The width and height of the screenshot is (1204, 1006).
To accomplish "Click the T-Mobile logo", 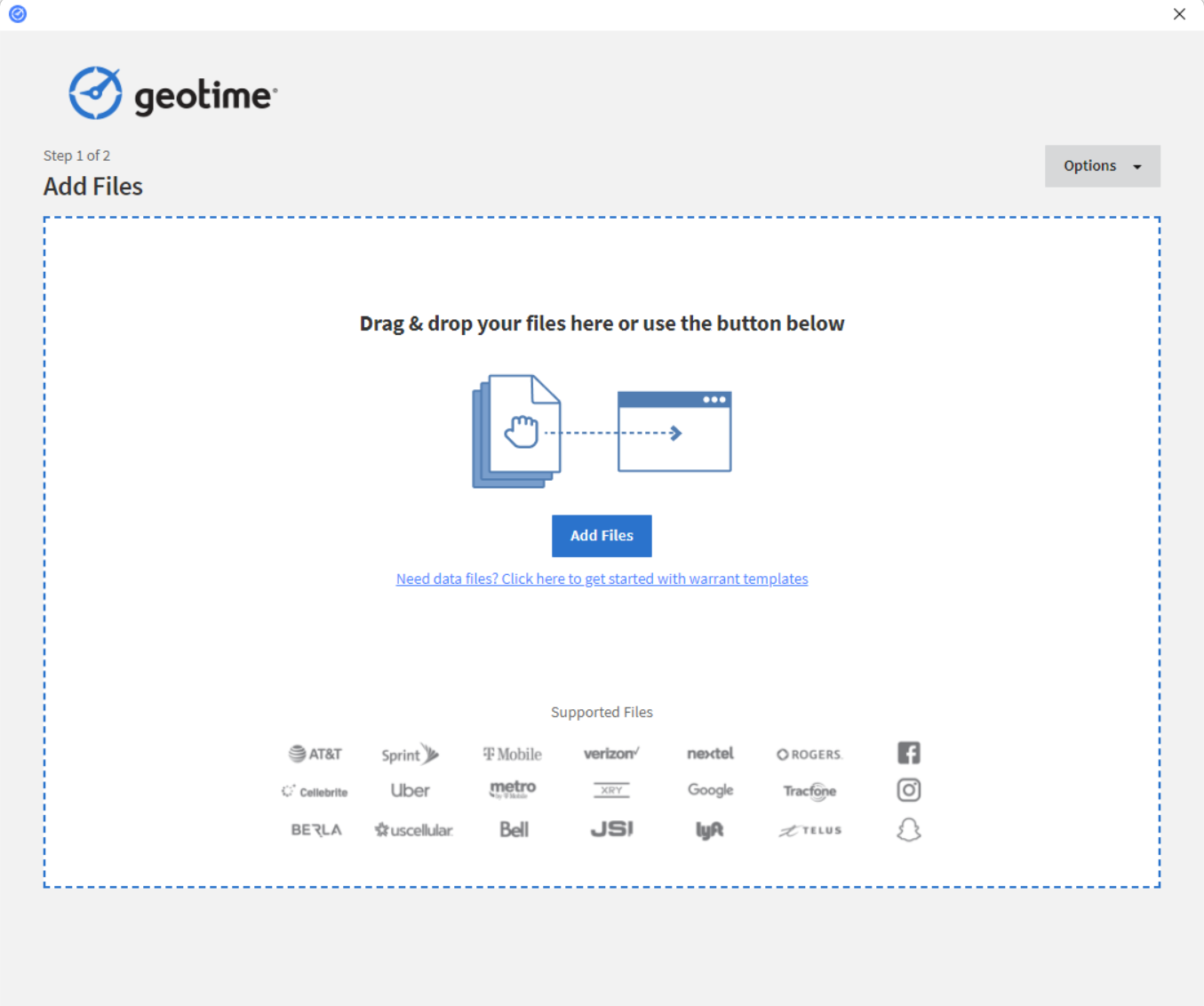I will (x=513, y=754).
